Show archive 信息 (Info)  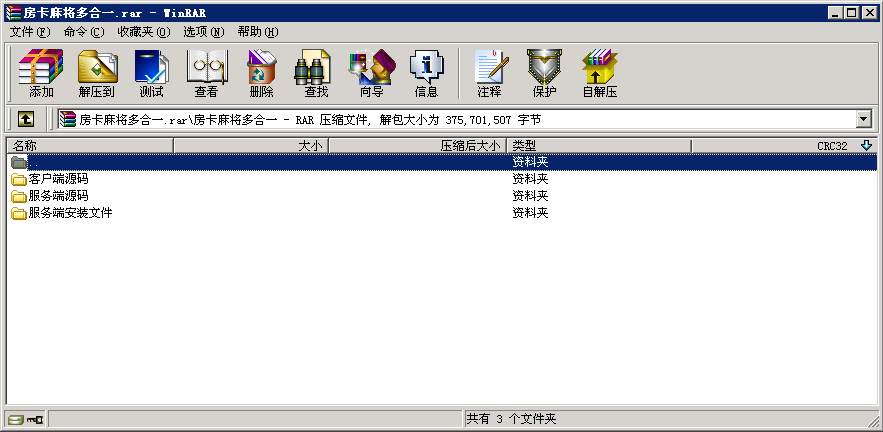click(x=426, y=73)
